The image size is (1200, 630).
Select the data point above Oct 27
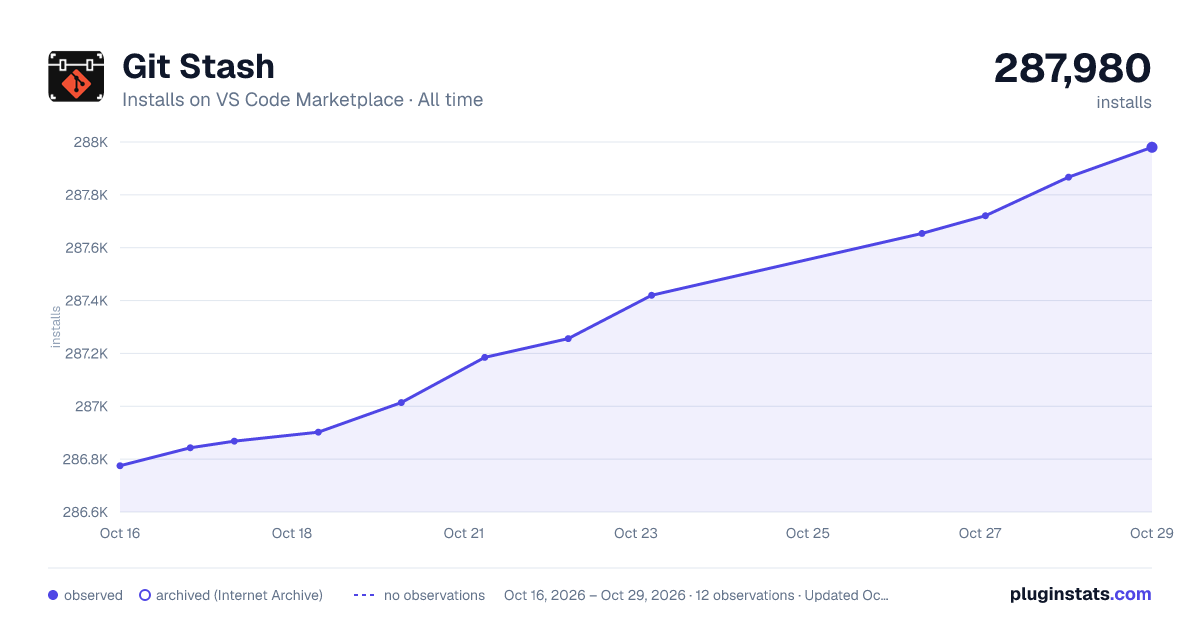985,216
